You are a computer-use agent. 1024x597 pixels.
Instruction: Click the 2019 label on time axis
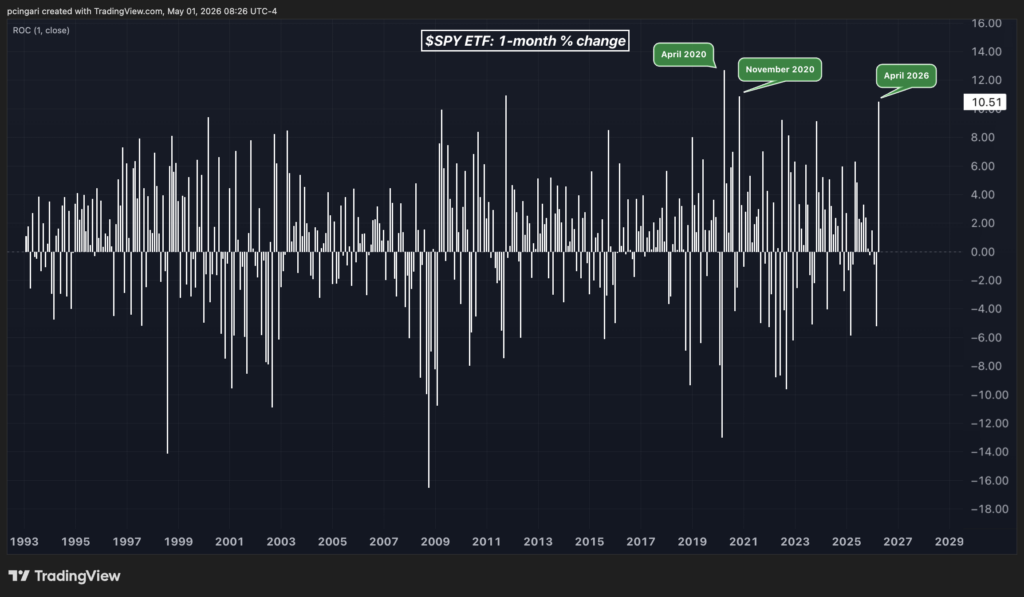tap(692, 541)
